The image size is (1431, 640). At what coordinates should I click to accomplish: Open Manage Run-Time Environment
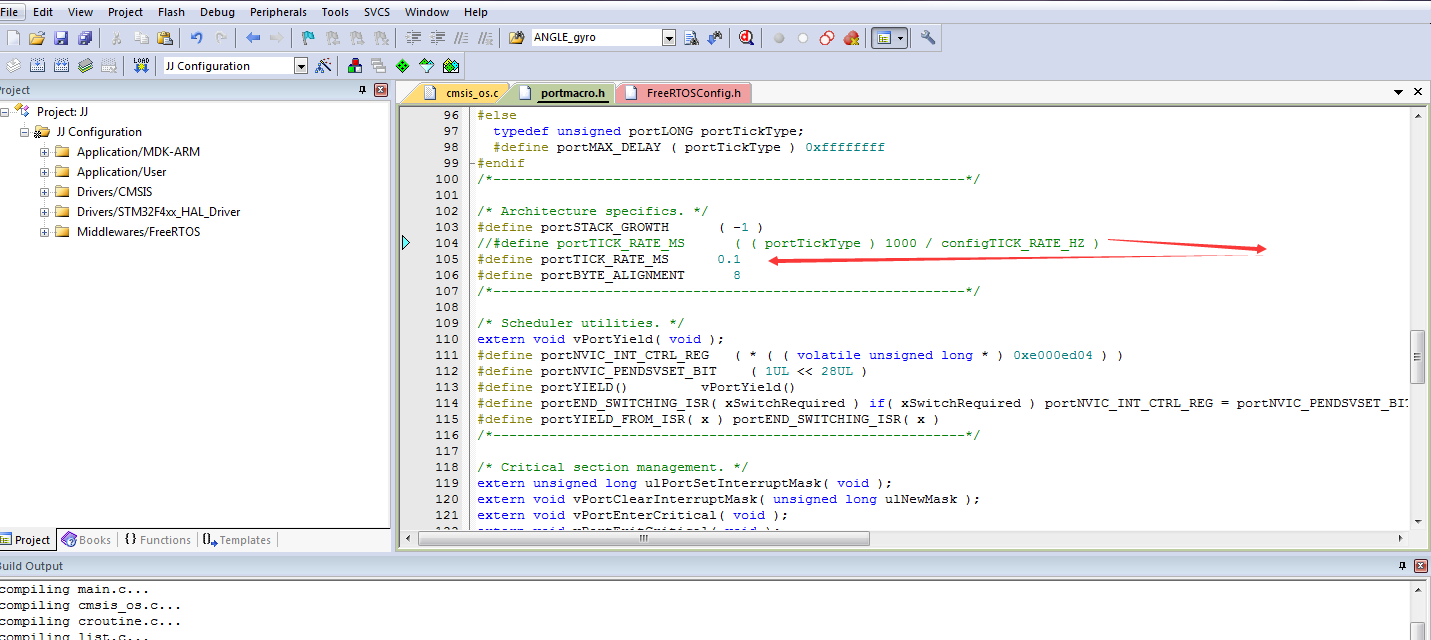403,66
